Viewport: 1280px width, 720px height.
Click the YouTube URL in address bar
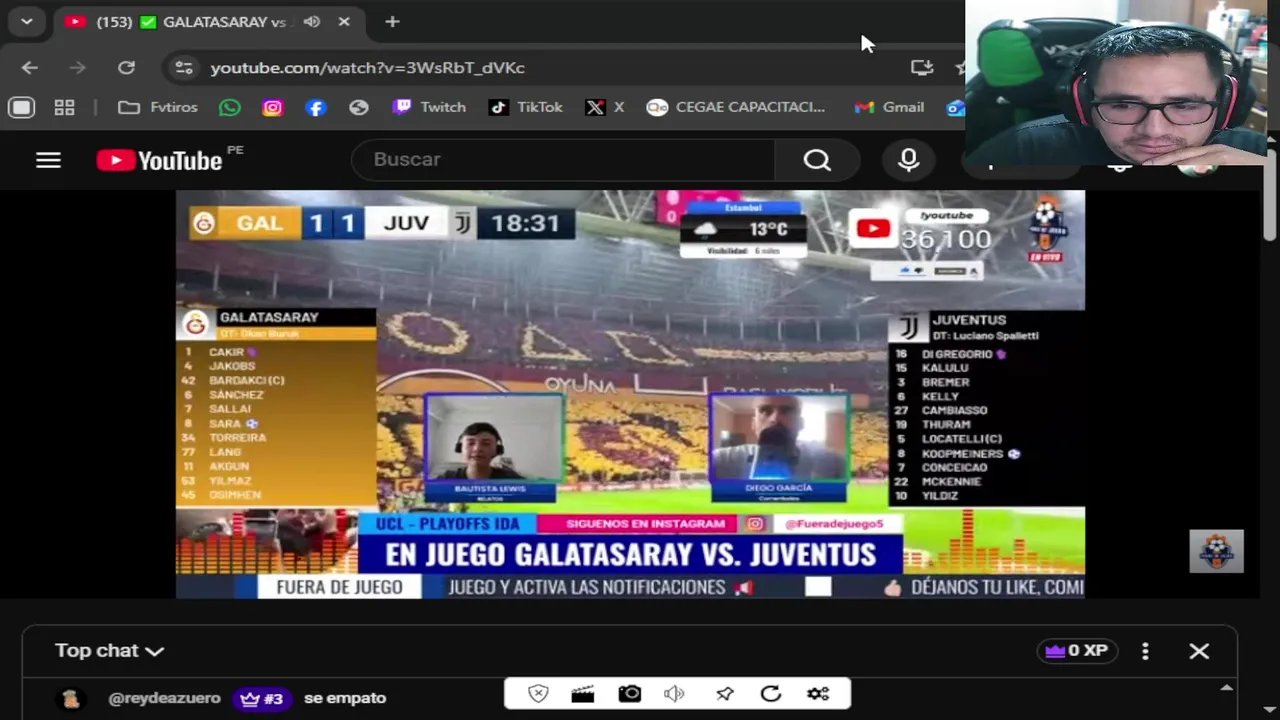click(x=367, y=67)
